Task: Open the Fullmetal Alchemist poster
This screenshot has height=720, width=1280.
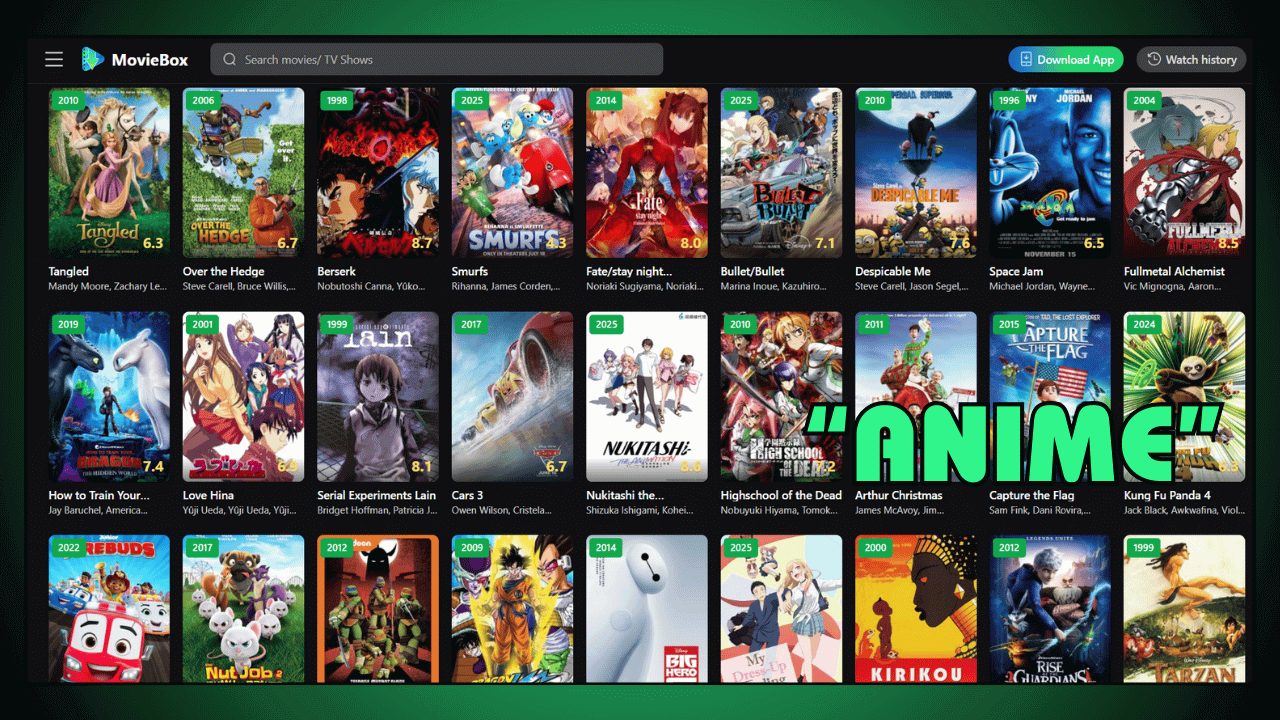Action: pyautogui.click(x=1184, y=173)
